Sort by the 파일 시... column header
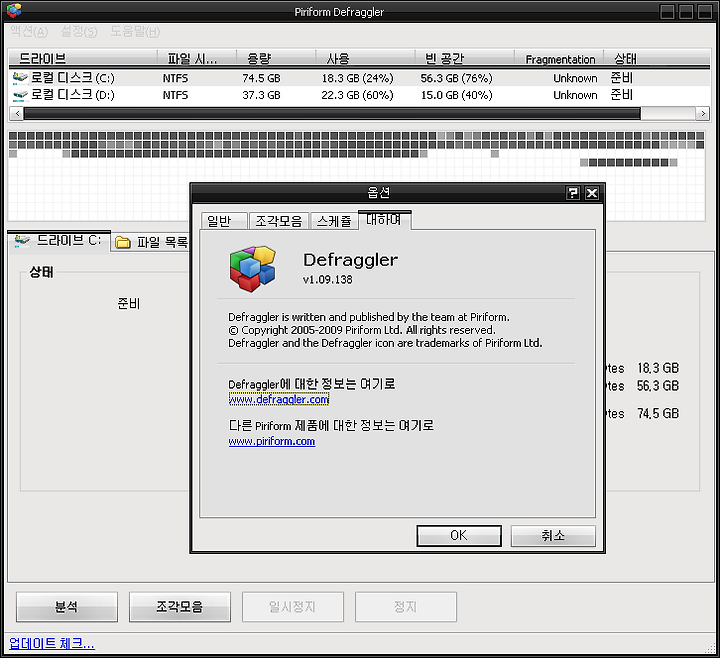 (197, 58)
